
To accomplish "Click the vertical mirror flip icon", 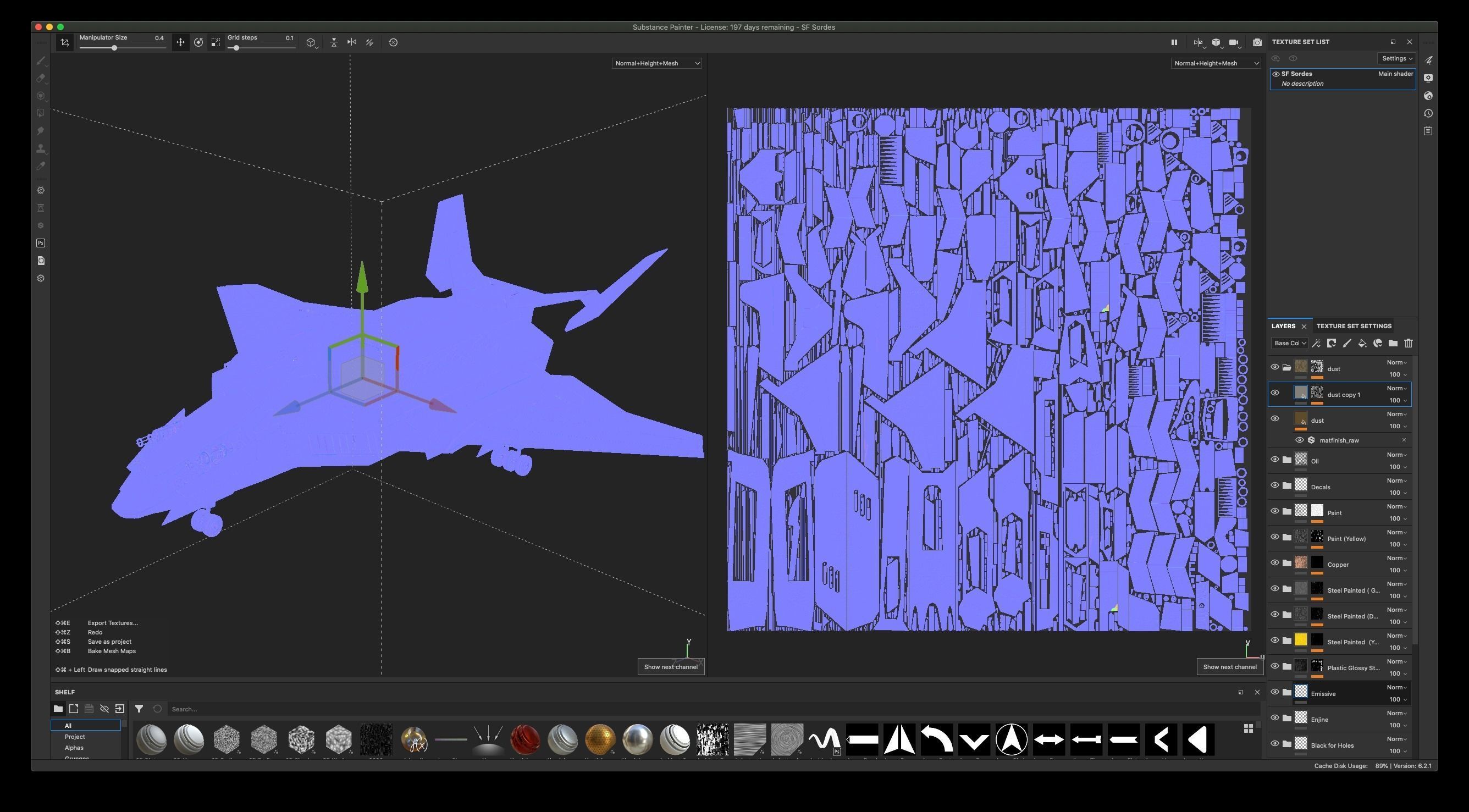I will pyautogui.click(x=334, y=42).
